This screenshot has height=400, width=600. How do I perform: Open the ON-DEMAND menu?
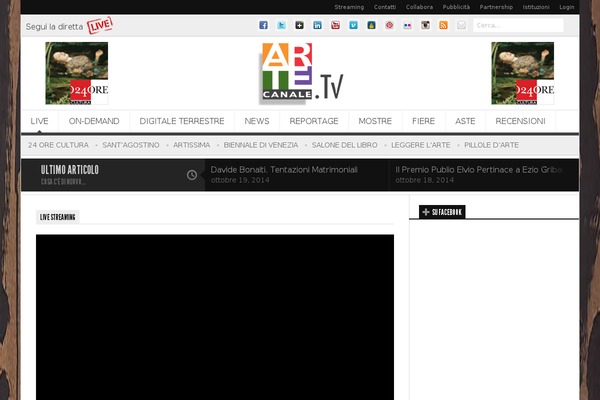[x=94, y=121]
